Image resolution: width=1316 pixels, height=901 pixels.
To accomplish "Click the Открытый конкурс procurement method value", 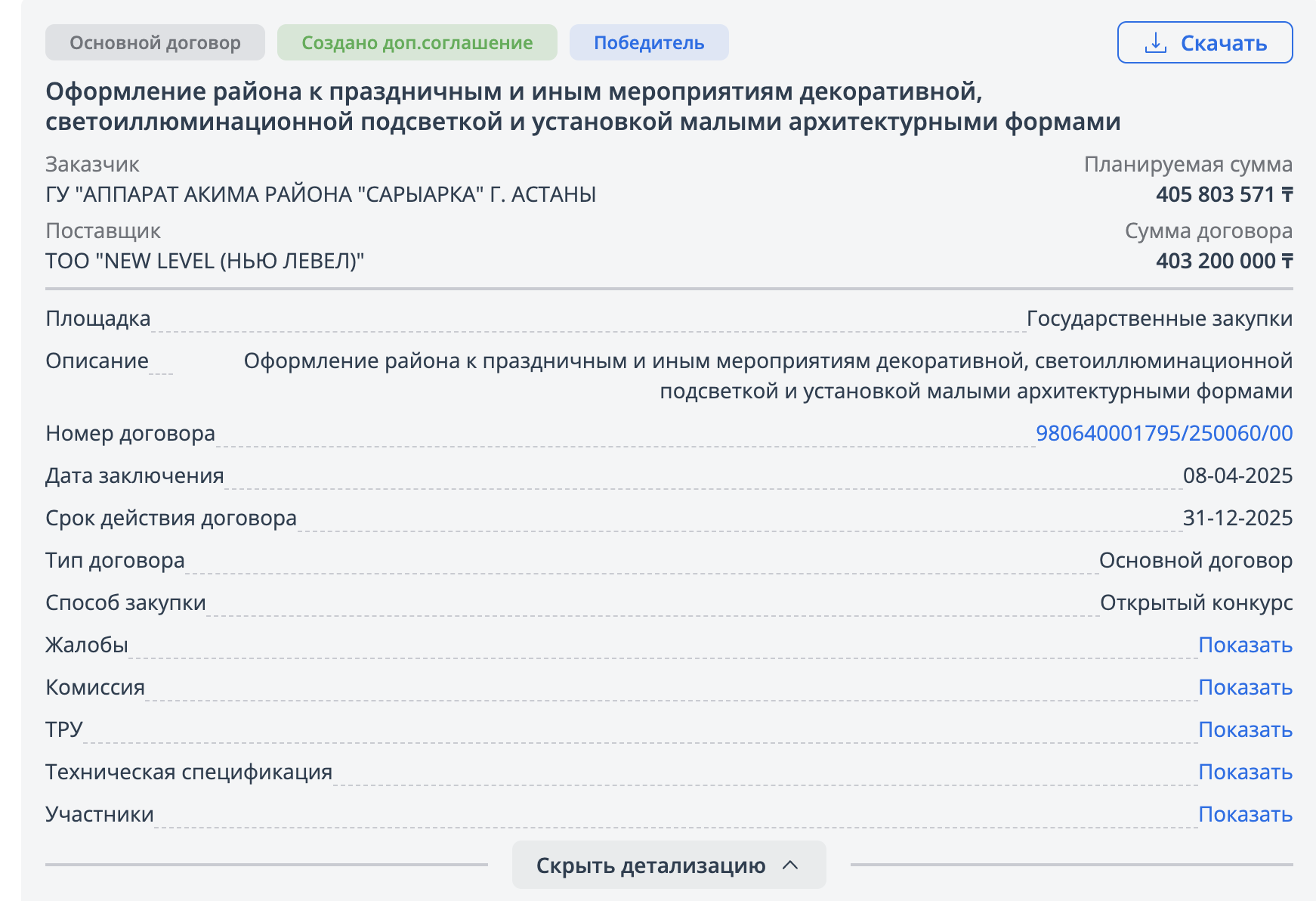I will pos(1196,602).
